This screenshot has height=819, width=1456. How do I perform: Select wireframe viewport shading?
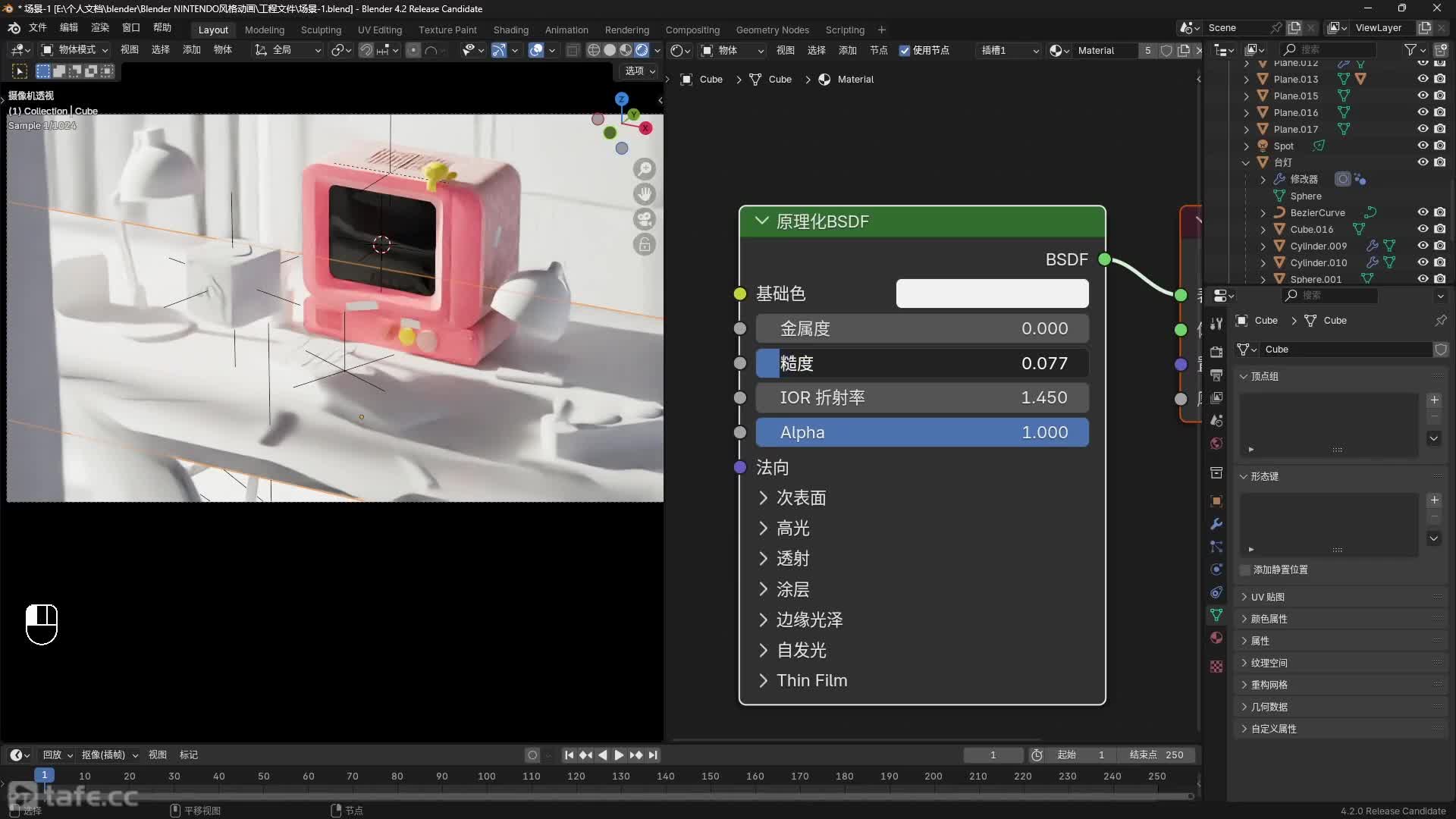(594, 50)
